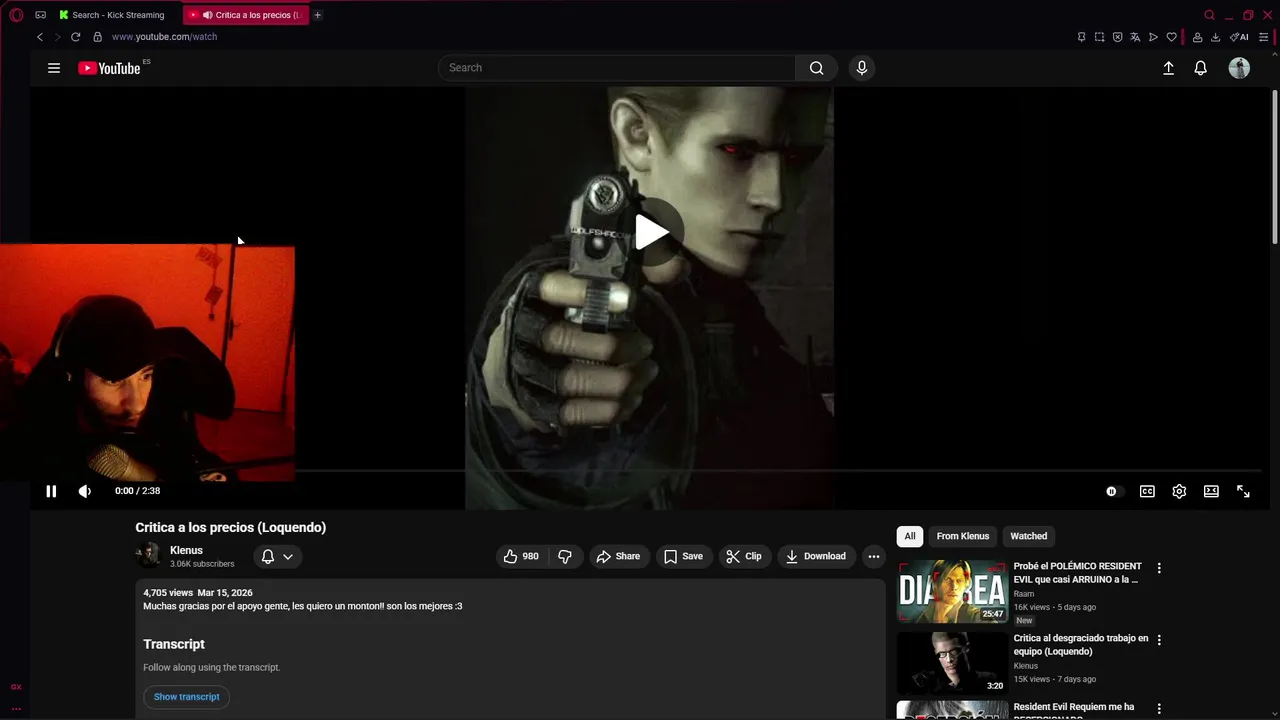The height and width of the screenshot is (720, 1280).
Task: Submit search with magnifier button
Action: click(x=817, y=68)
